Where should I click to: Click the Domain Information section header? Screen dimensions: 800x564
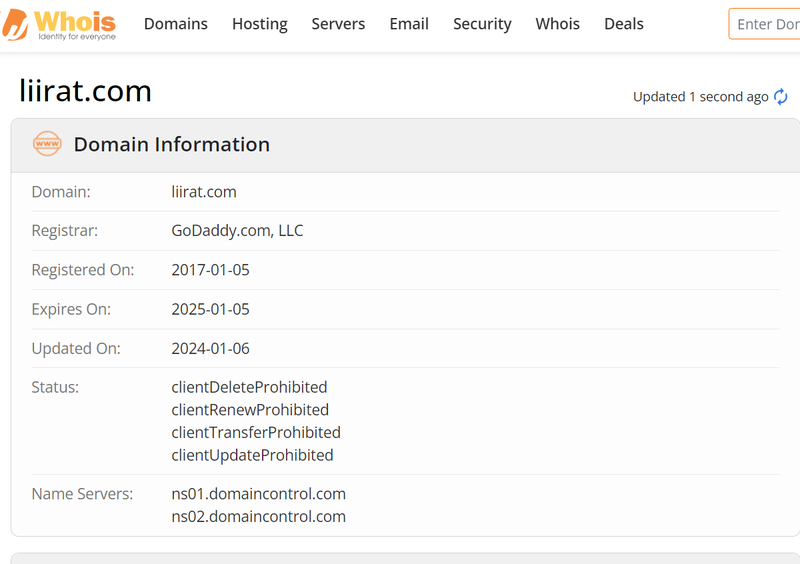pos(171,144)
